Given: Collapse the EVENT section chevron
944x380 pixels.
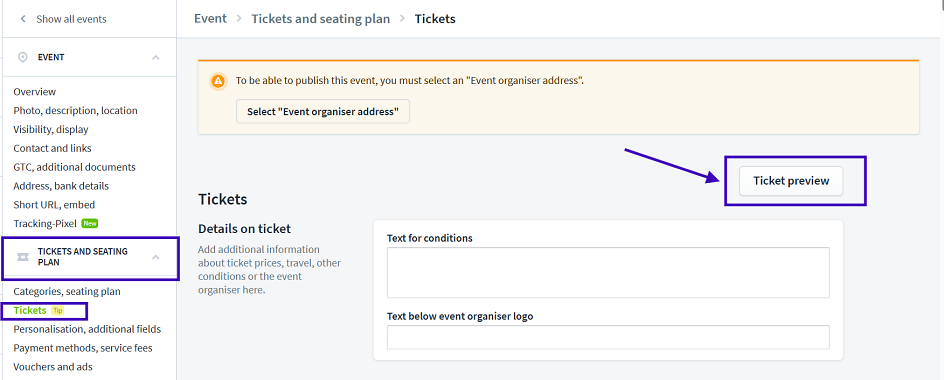Looking at the screenshot, I should pyautogui.click(x=156, y=57).
